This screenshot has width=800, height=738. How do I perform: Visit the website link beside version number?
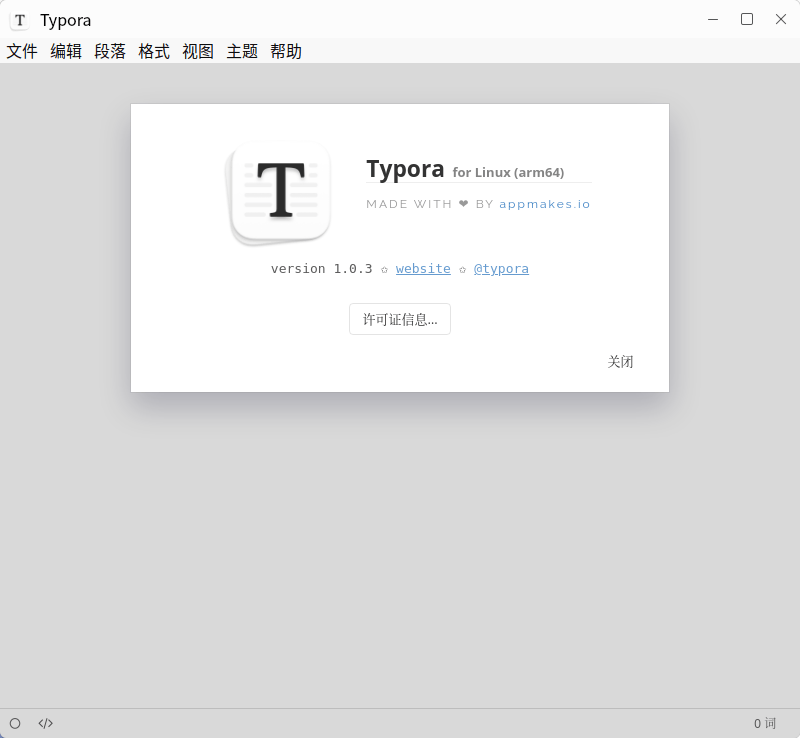423,269
